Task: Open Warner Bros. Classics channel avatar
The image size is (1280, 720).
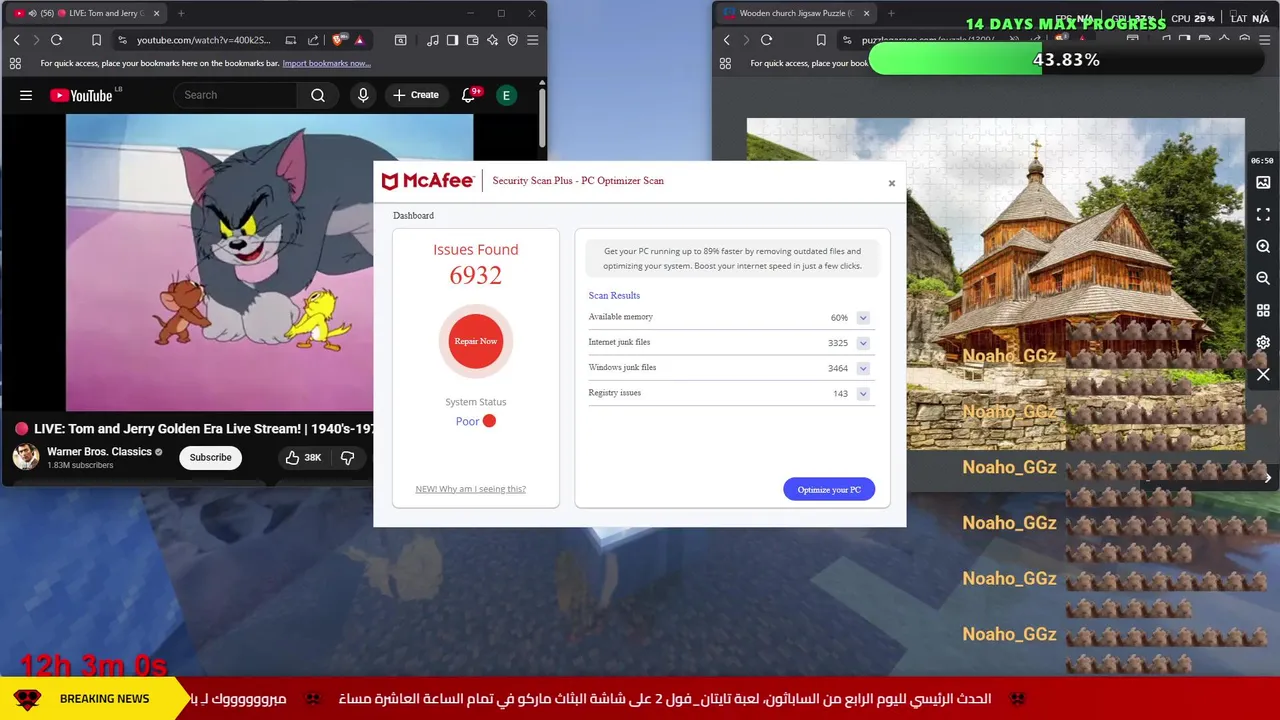Action: pyautogui.click(x=25, y=457)
